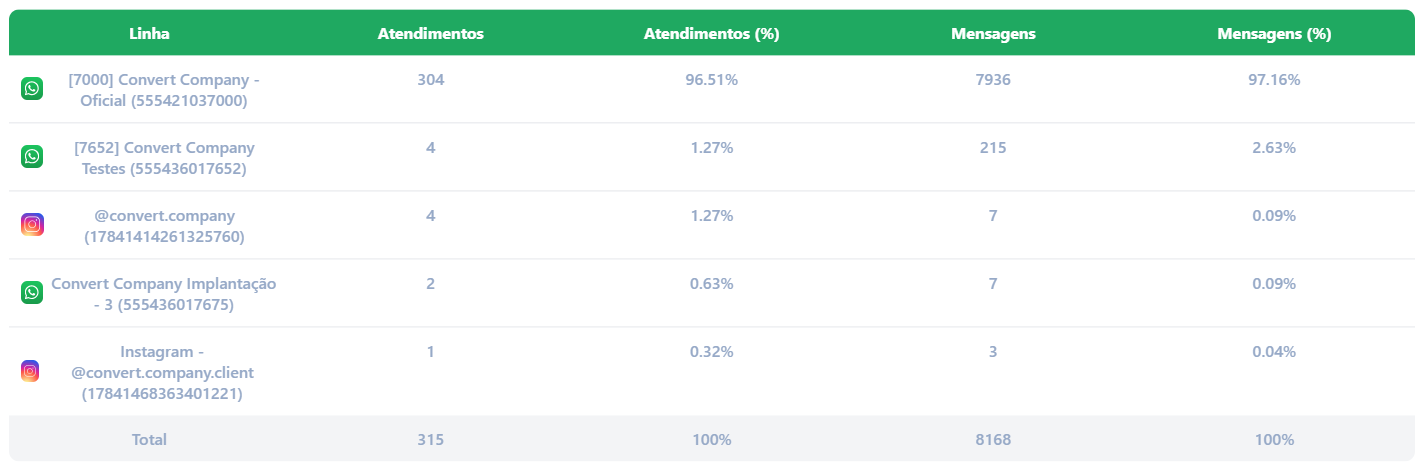The image size is (1424, 465).
Task: Click the 96.51% atendimentos percentage
Action: [712, 80]
